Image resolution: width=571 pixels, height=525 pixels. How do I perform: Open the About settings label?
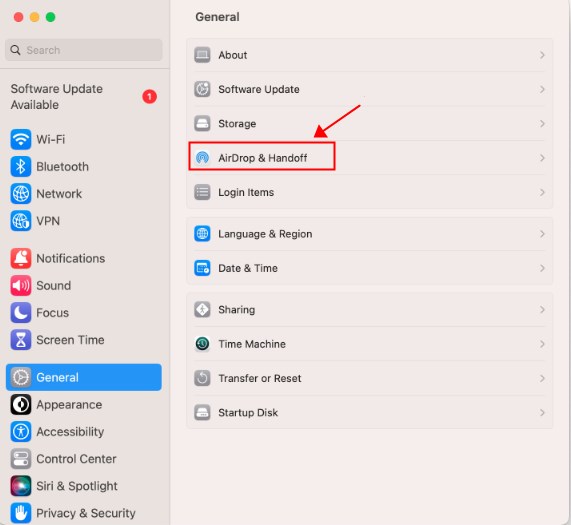click(x=233, y=55)
